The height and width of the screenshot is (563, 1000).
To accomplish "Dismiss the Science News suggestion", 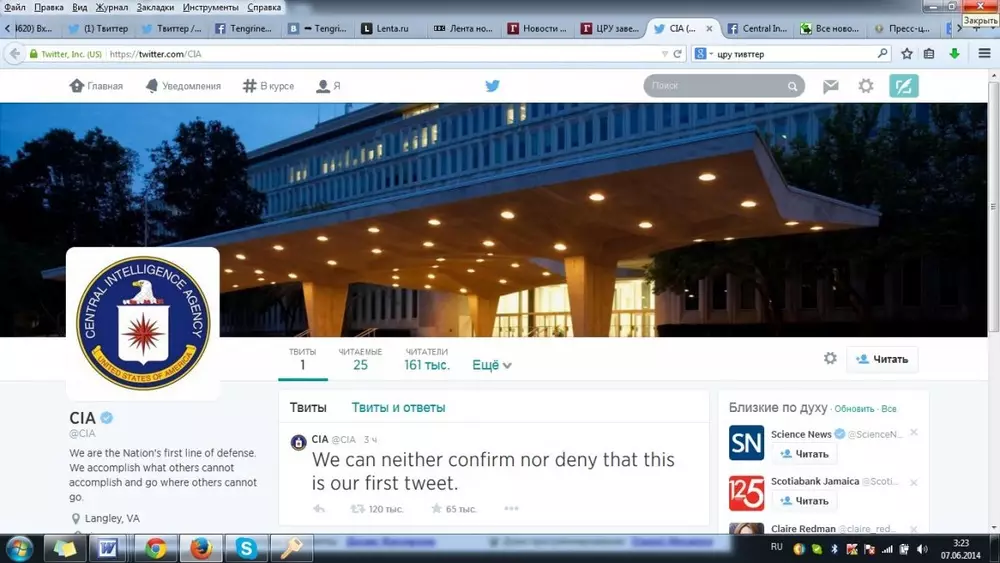I will pyautogui.click(x=913, y=433).
